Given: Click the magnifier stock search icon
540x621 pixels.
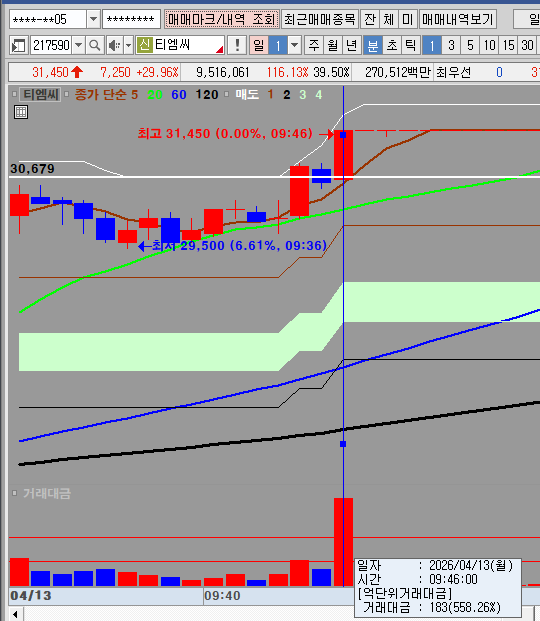Looking at the screenshot, I should (x=95, y=46).
